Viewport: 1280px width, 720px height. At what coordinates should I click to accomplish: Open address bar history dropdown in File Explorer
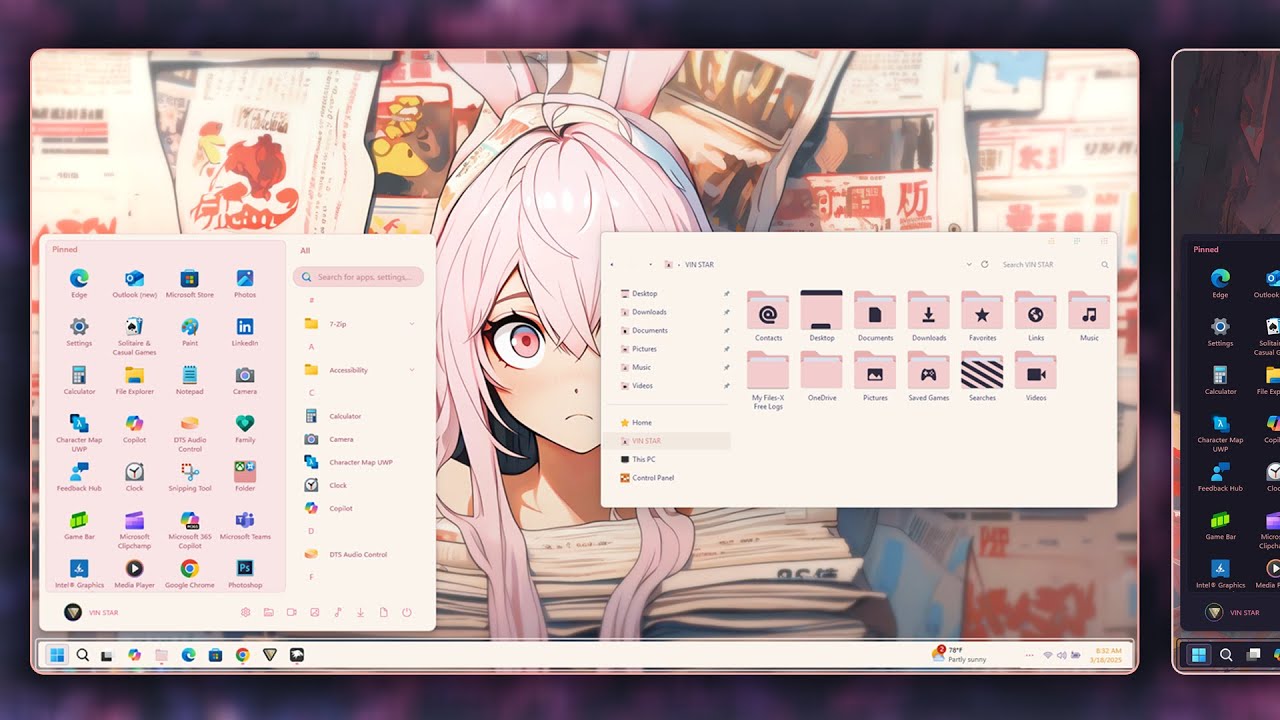click(969, 264)
